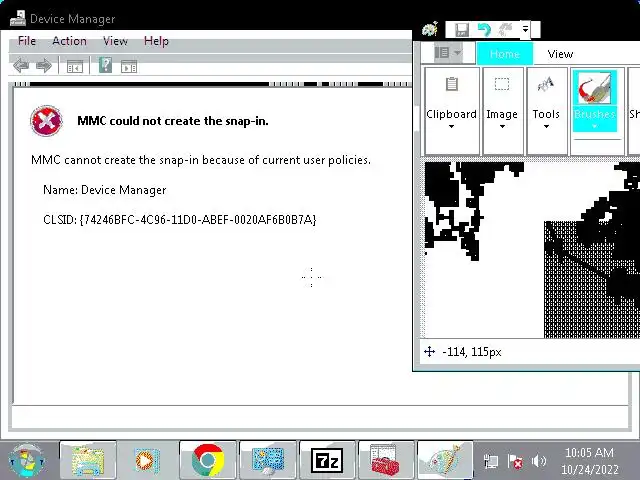Switch to the View tab in Paint

[x=560, y=54]
